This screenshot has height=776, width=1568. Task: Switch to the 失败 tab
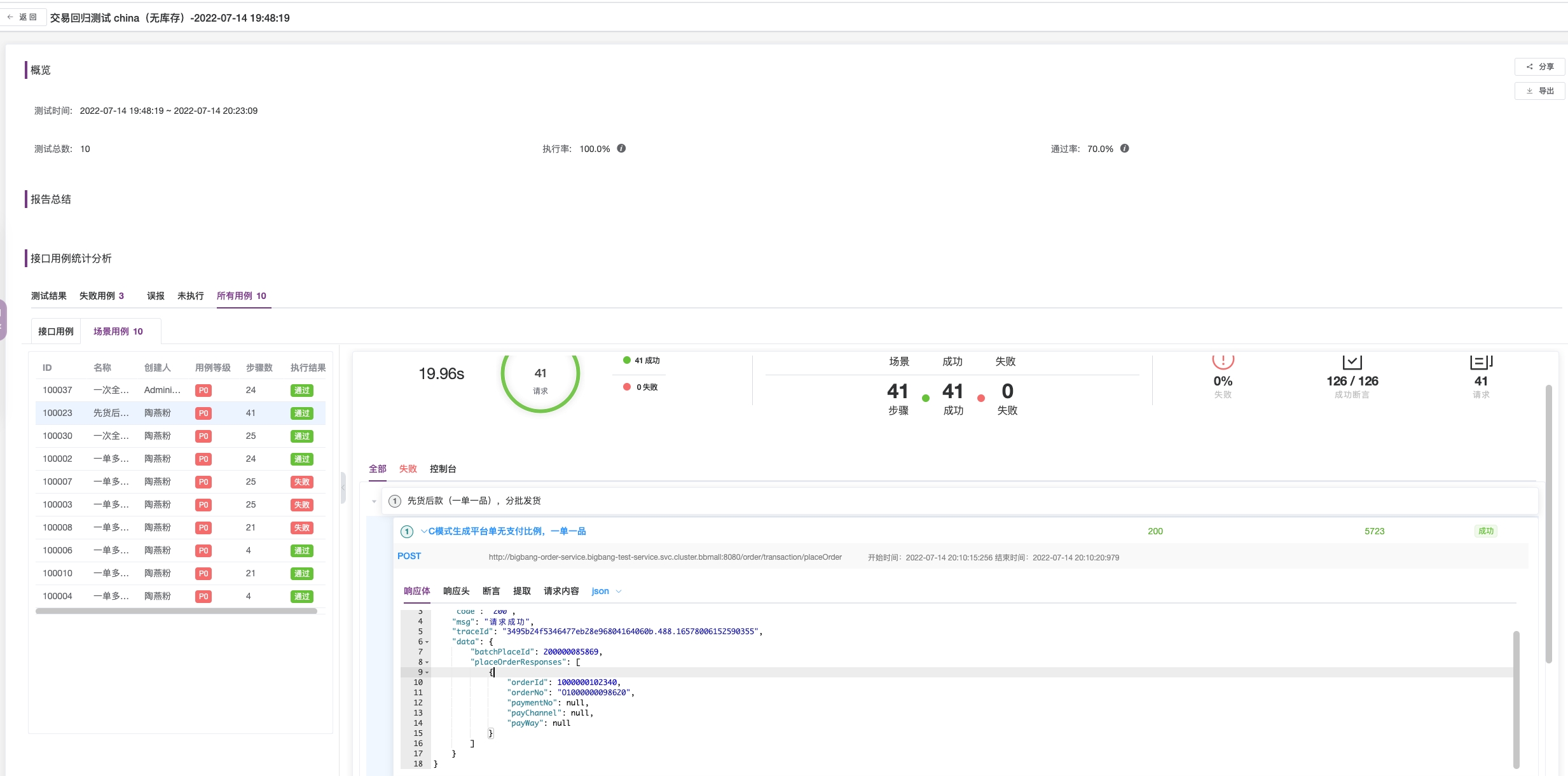click(x=408, y=469)
